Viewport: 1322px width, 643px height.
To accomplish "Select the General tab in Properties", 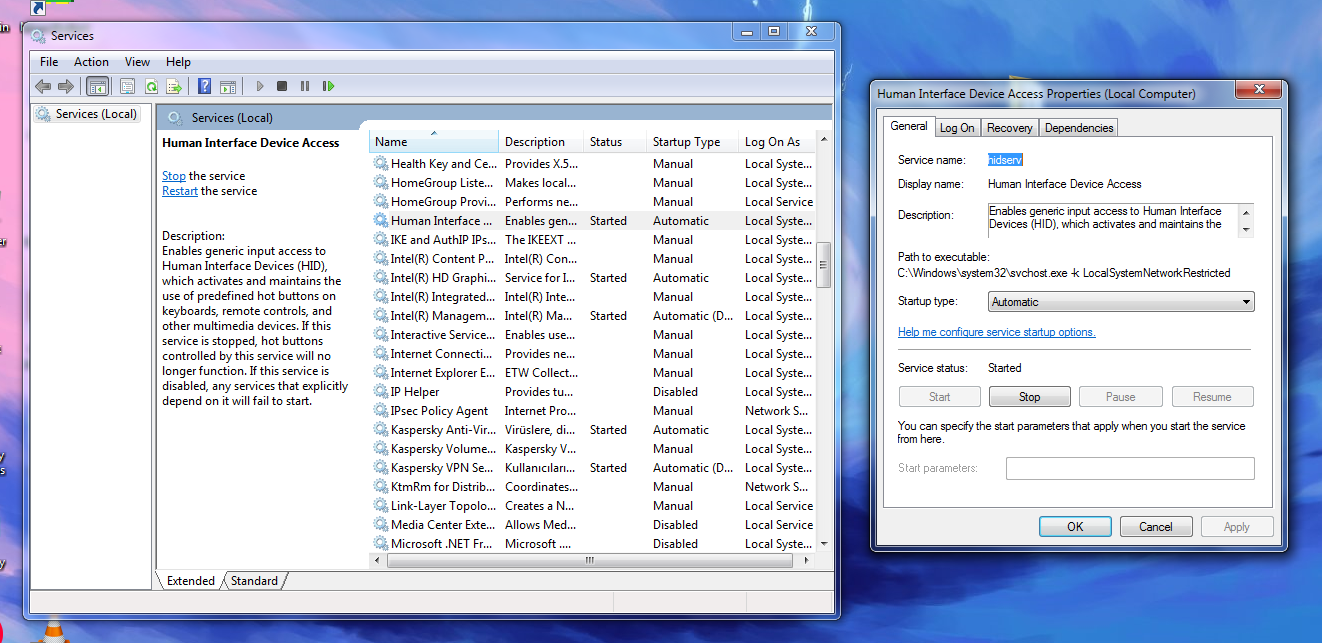I will 909,126.
